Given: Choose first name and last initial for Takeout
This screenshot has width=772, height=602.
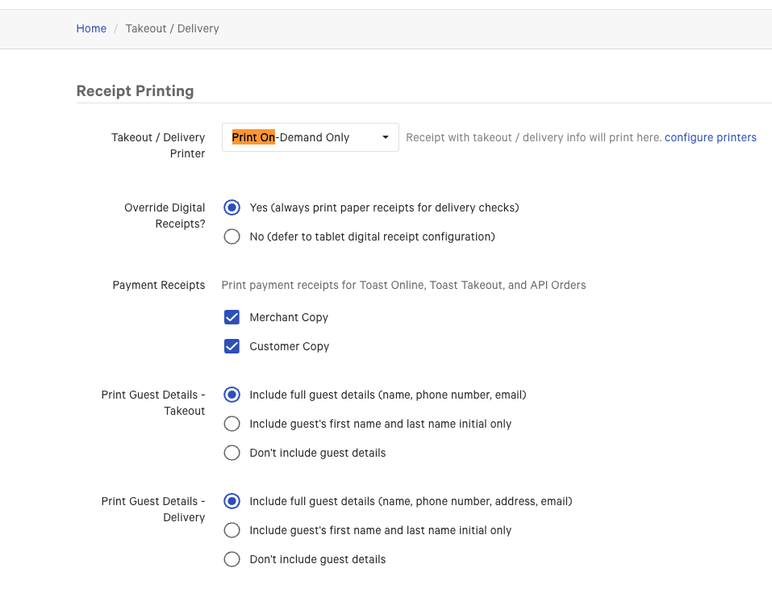Looking at the screenshot, I should click(x=232, y=424).
